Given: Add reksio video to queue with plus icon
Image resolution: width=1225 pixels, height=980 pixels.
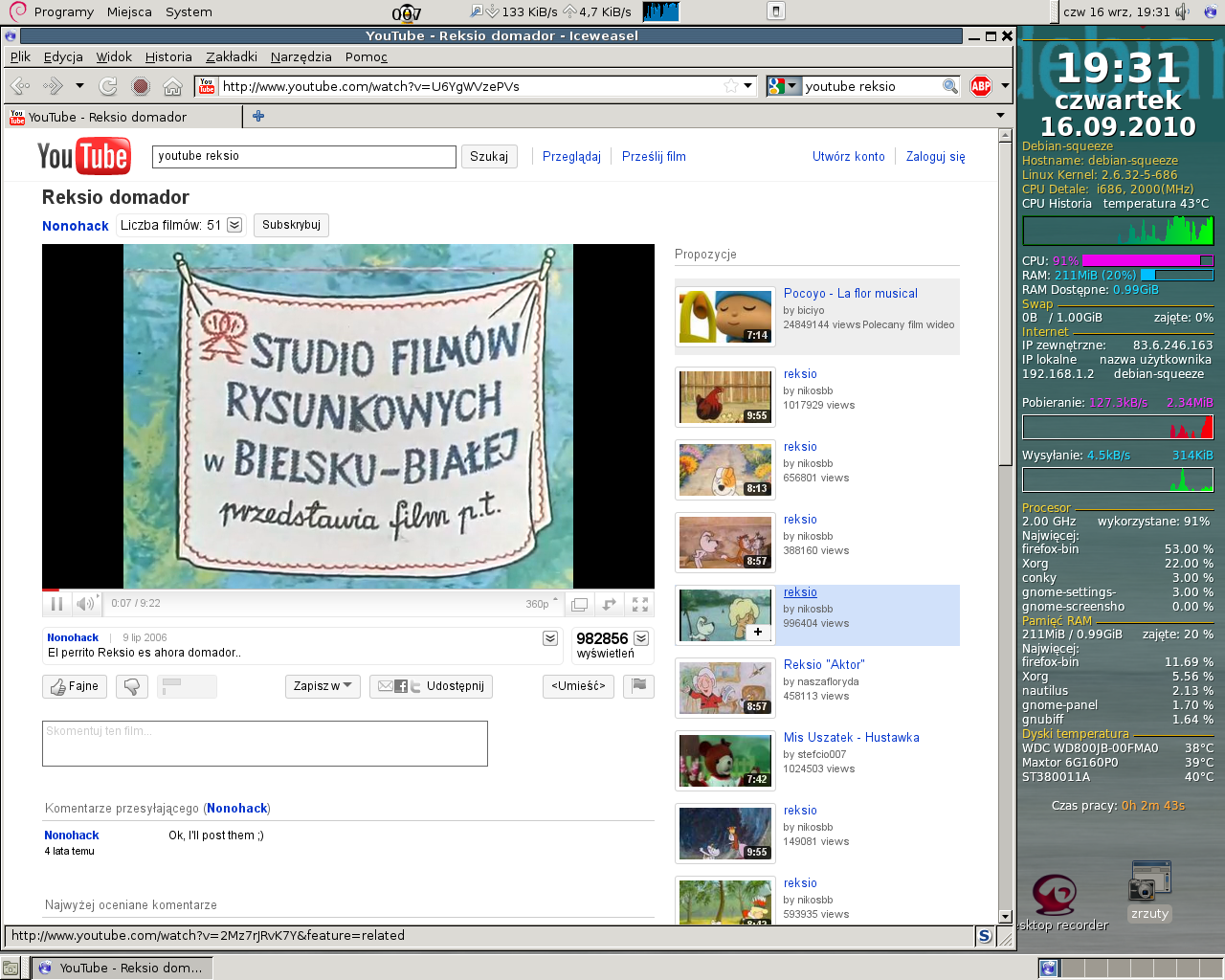Looking at the screenshot, I should (x=758, y=632).
